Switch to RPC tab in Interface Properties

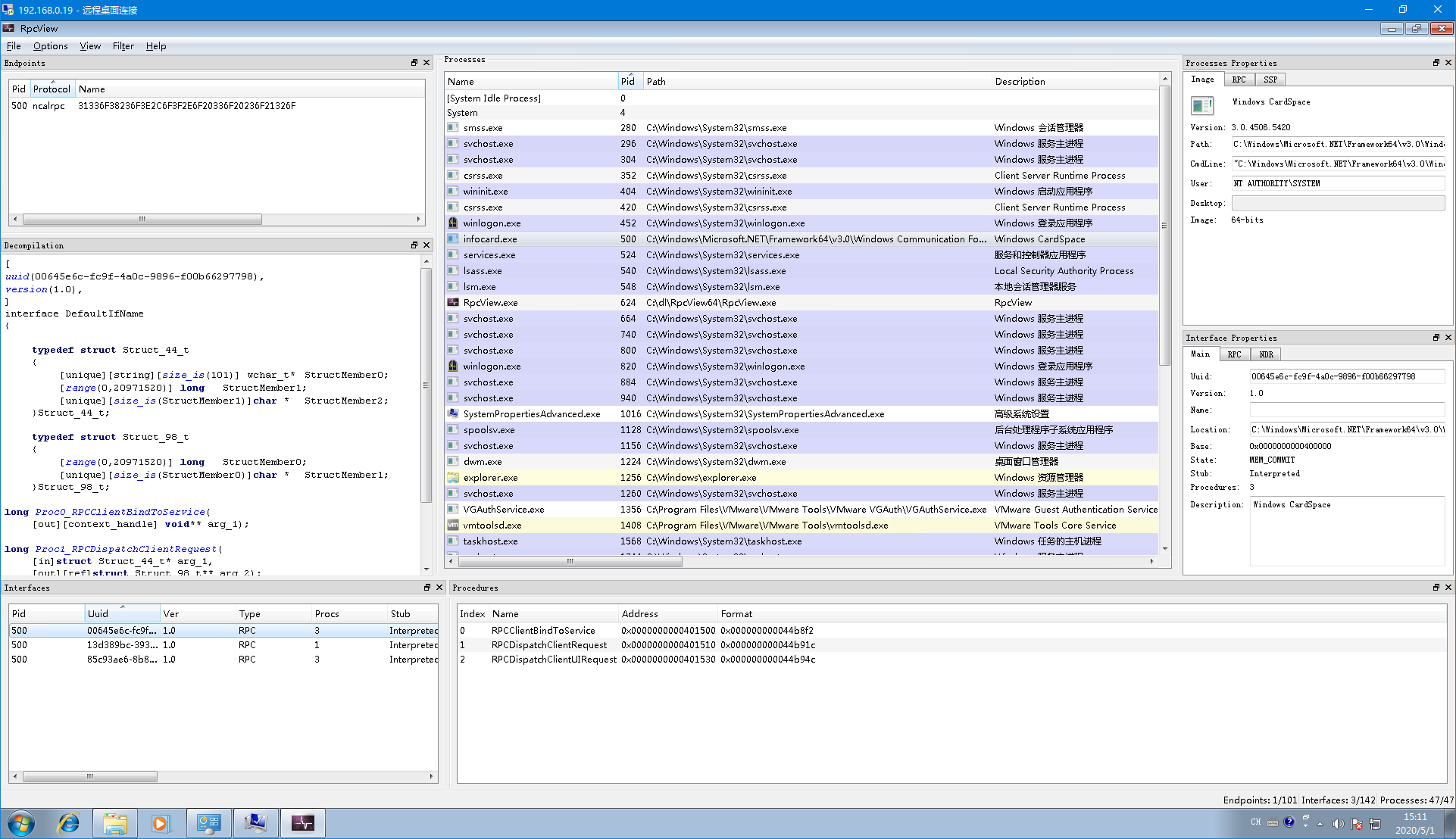1234,354
